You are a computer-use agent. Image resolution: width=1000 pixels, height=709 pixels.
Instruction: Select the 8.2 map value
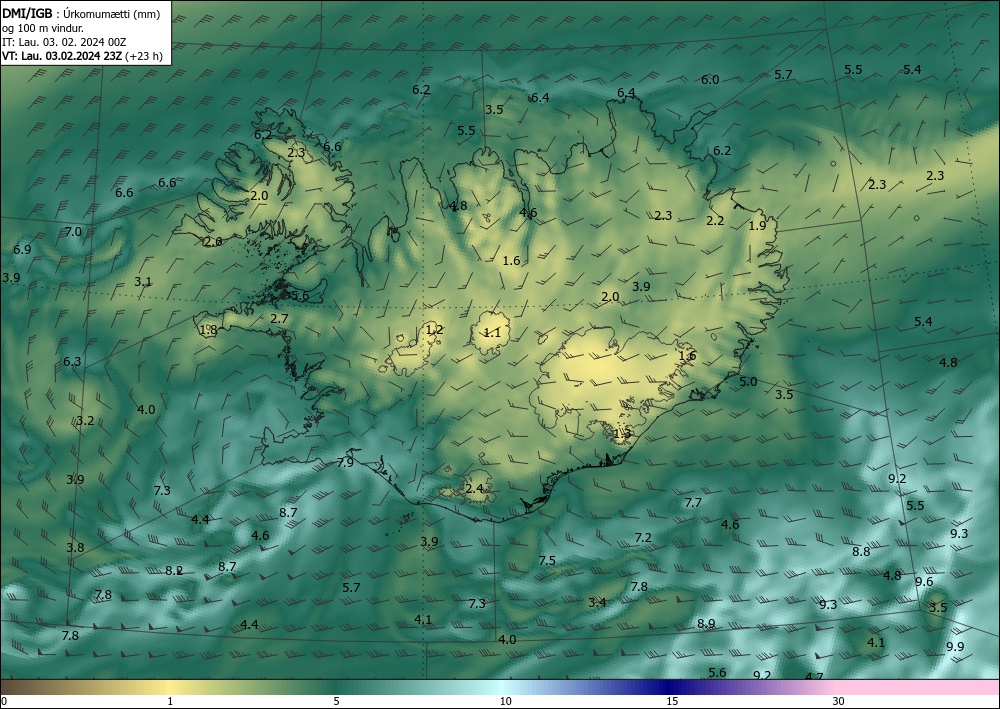(x=174, y=570)
